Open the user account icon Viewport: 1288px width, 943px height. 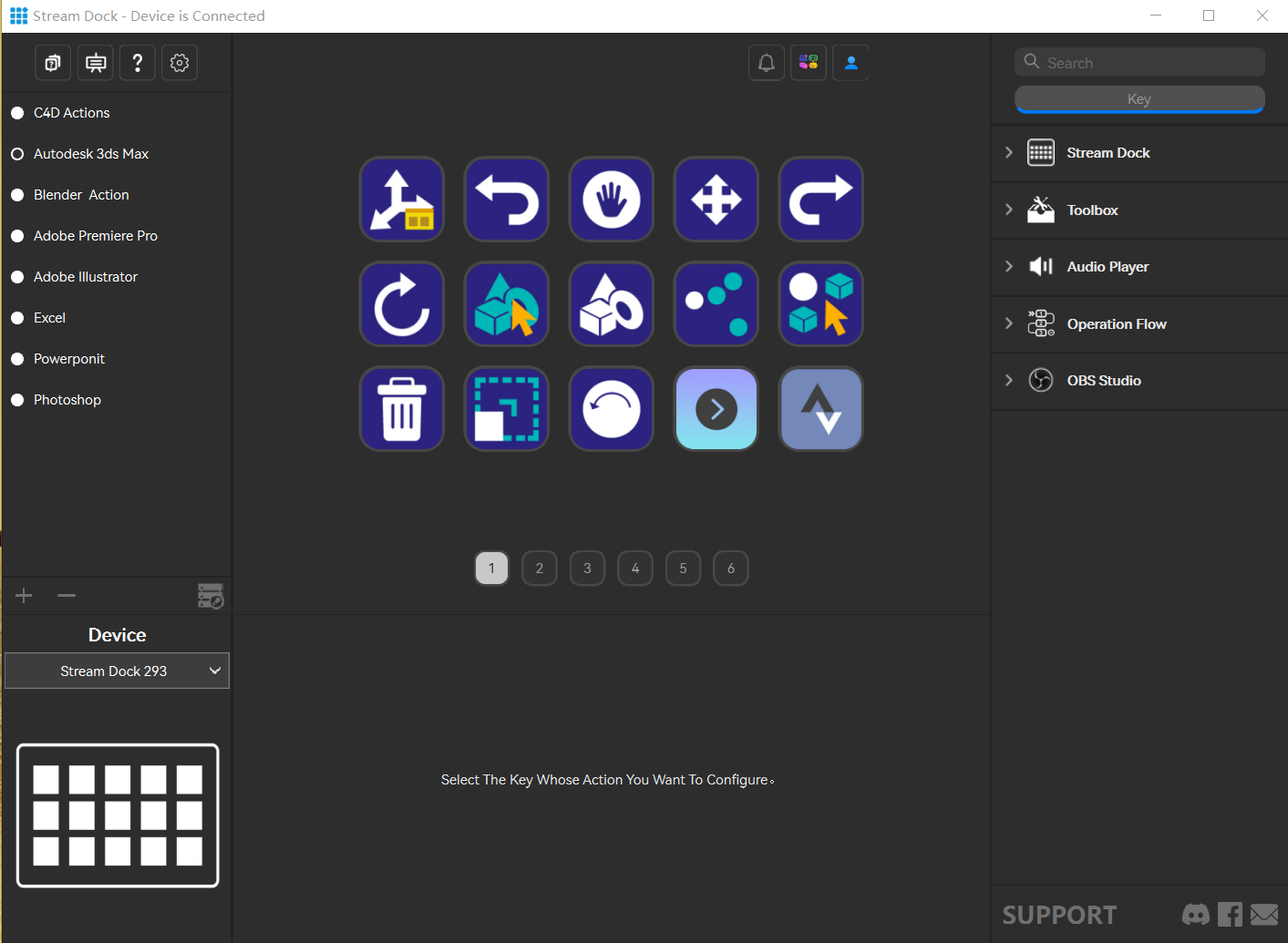point(850,63)
